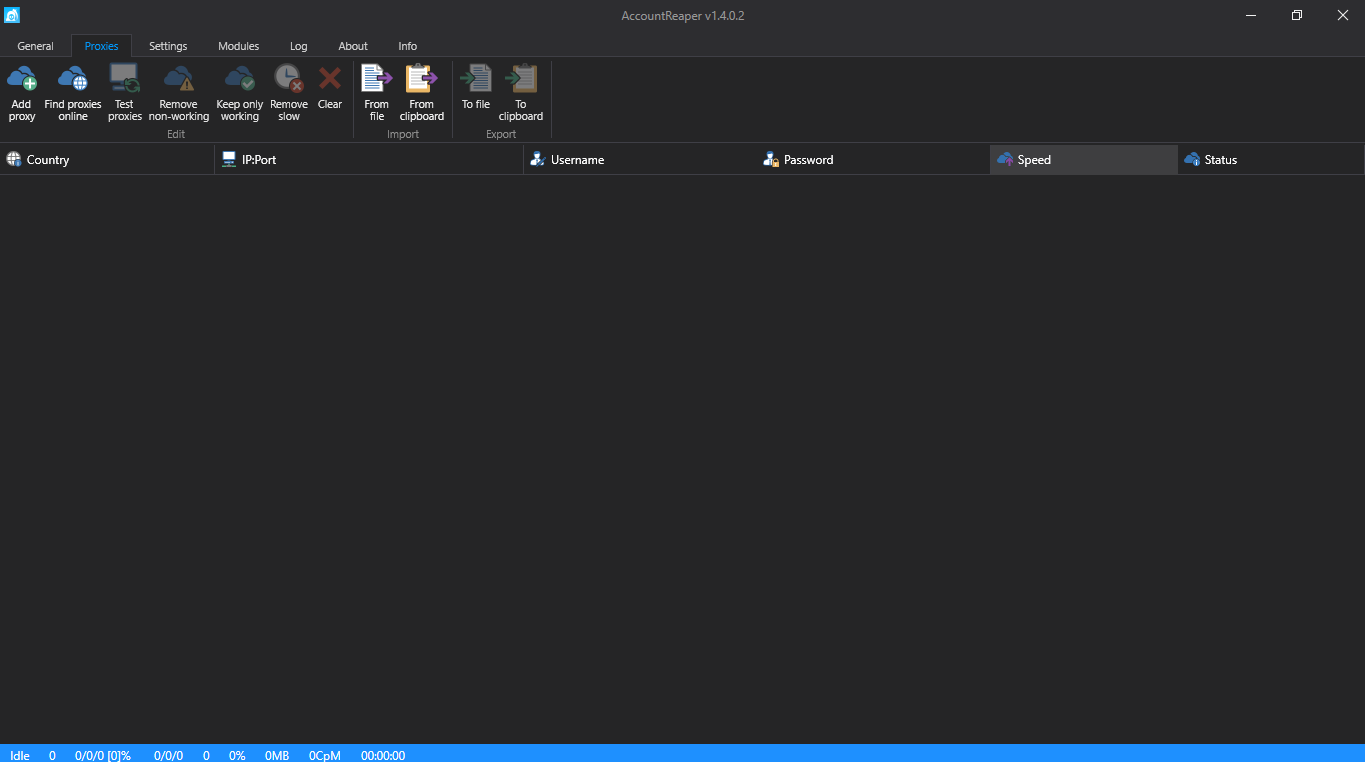Click the 00:00:00 elapsed timer
This screenshot has width=1365, height=762.
tap(383, 756)
